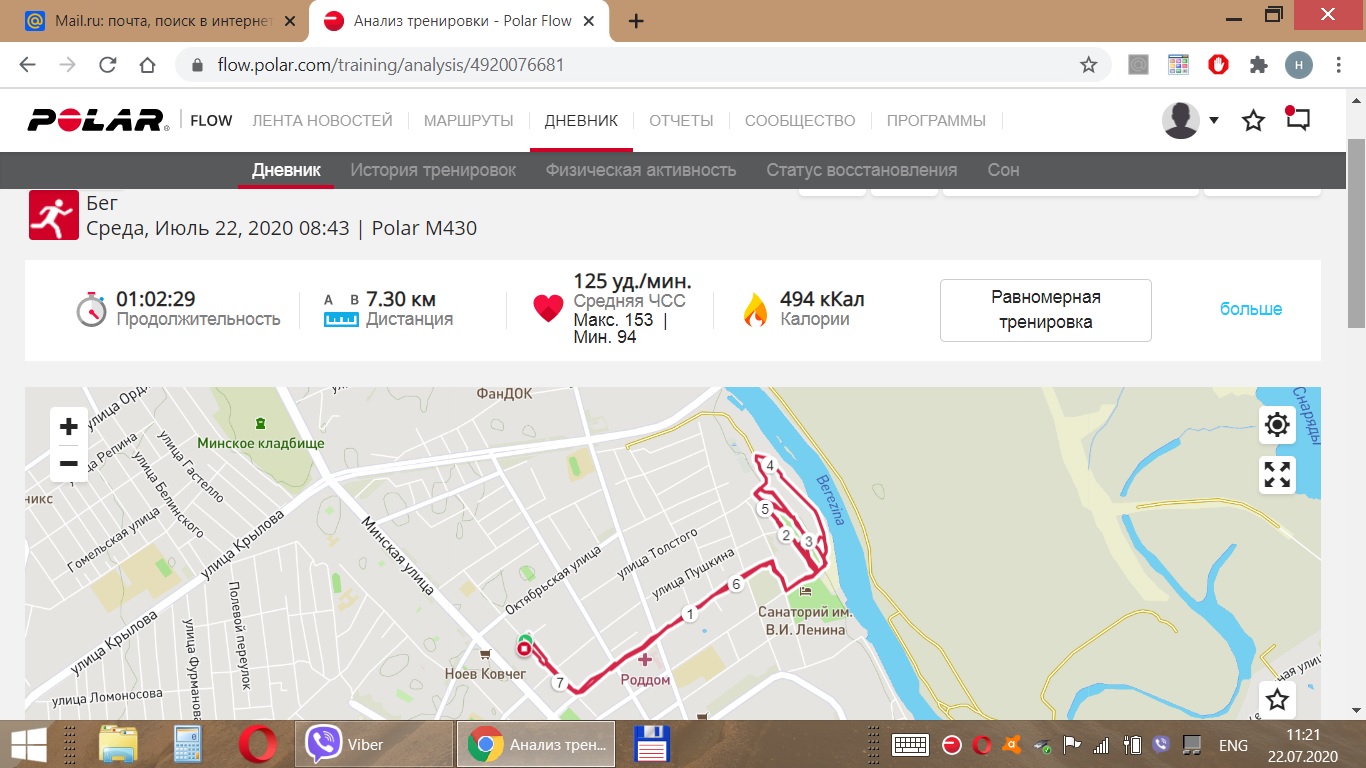The height and width of the screenshot is (768, 1366).
Task: Open the notifications chat icon
Action: click(1297, 120)
